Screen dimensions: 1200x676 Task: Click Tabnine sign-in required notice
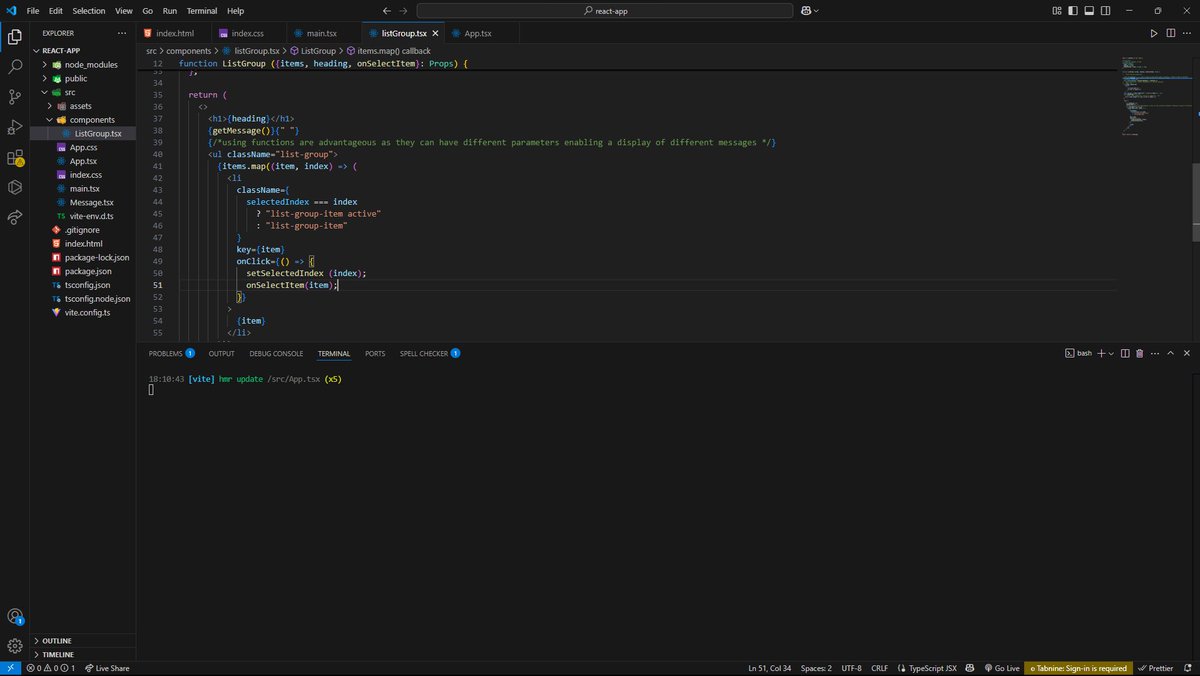tap(1080, 668)
